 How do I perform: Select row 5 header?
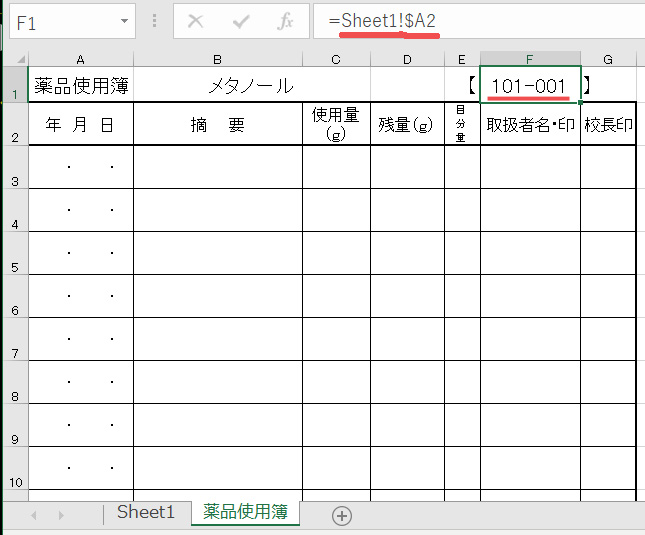coord(14,267)
